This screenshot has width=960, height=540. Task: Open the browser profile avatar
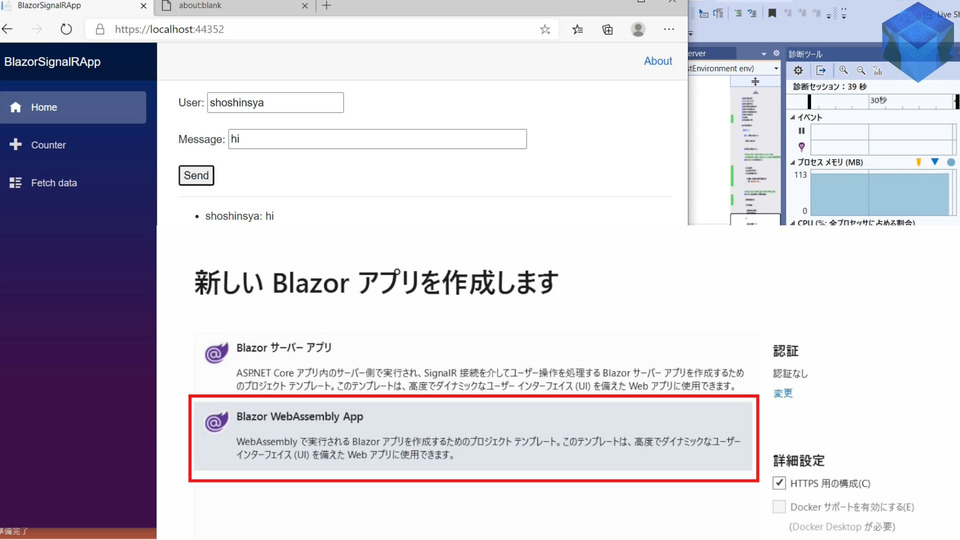pos(638,29)
